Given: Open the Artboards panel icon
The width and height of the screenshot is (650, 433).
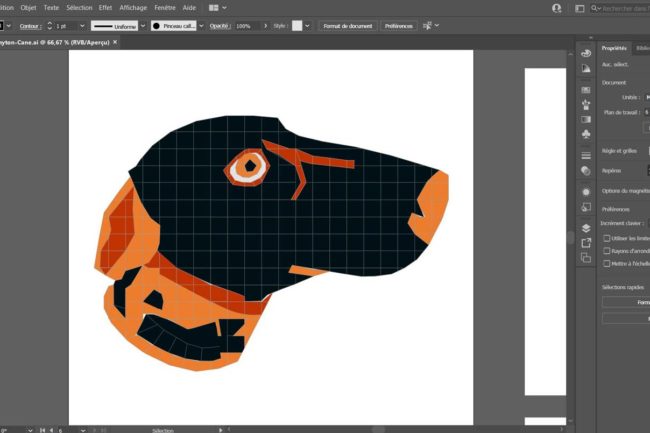Looking at the screenshot, I should point(586,258).
